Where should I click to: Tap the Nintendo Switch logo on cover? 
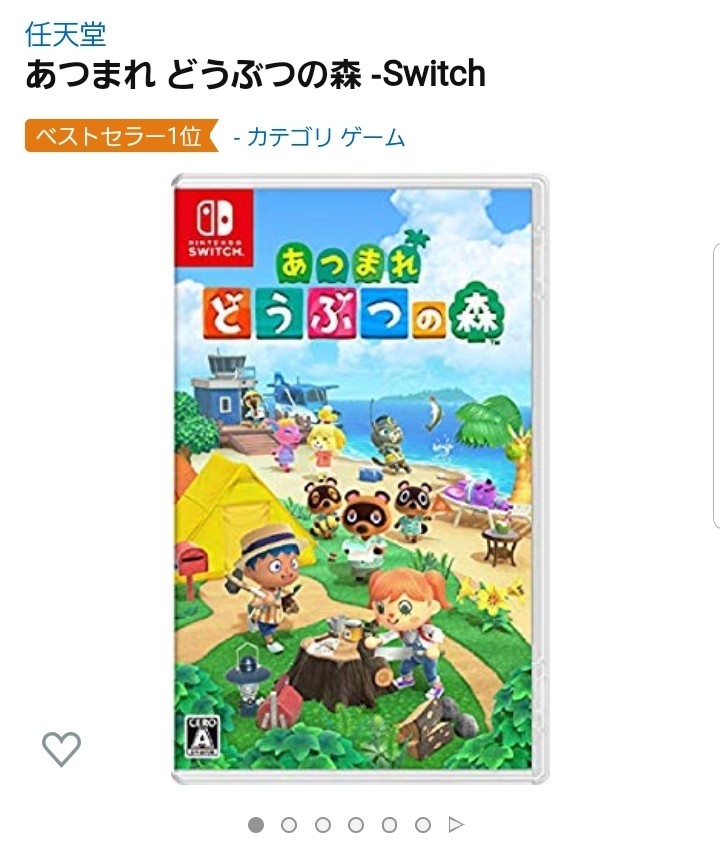tap(214, 227)
